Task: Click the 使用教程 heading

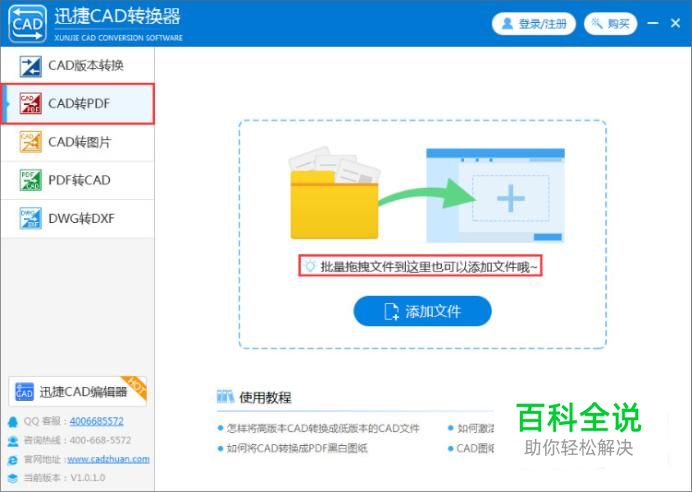Action: coord(265,398)
